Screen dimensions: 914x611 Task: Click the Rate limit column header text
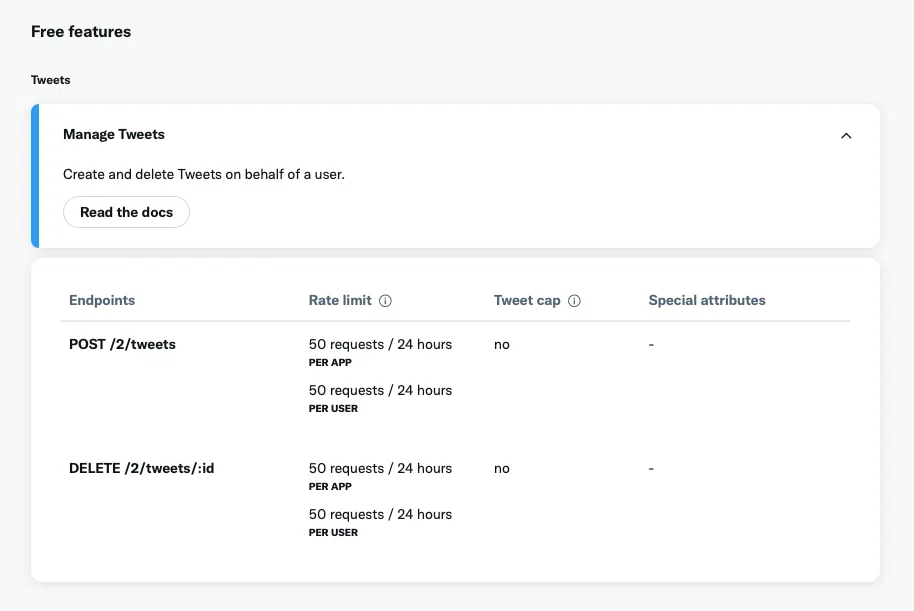(340, 300)
